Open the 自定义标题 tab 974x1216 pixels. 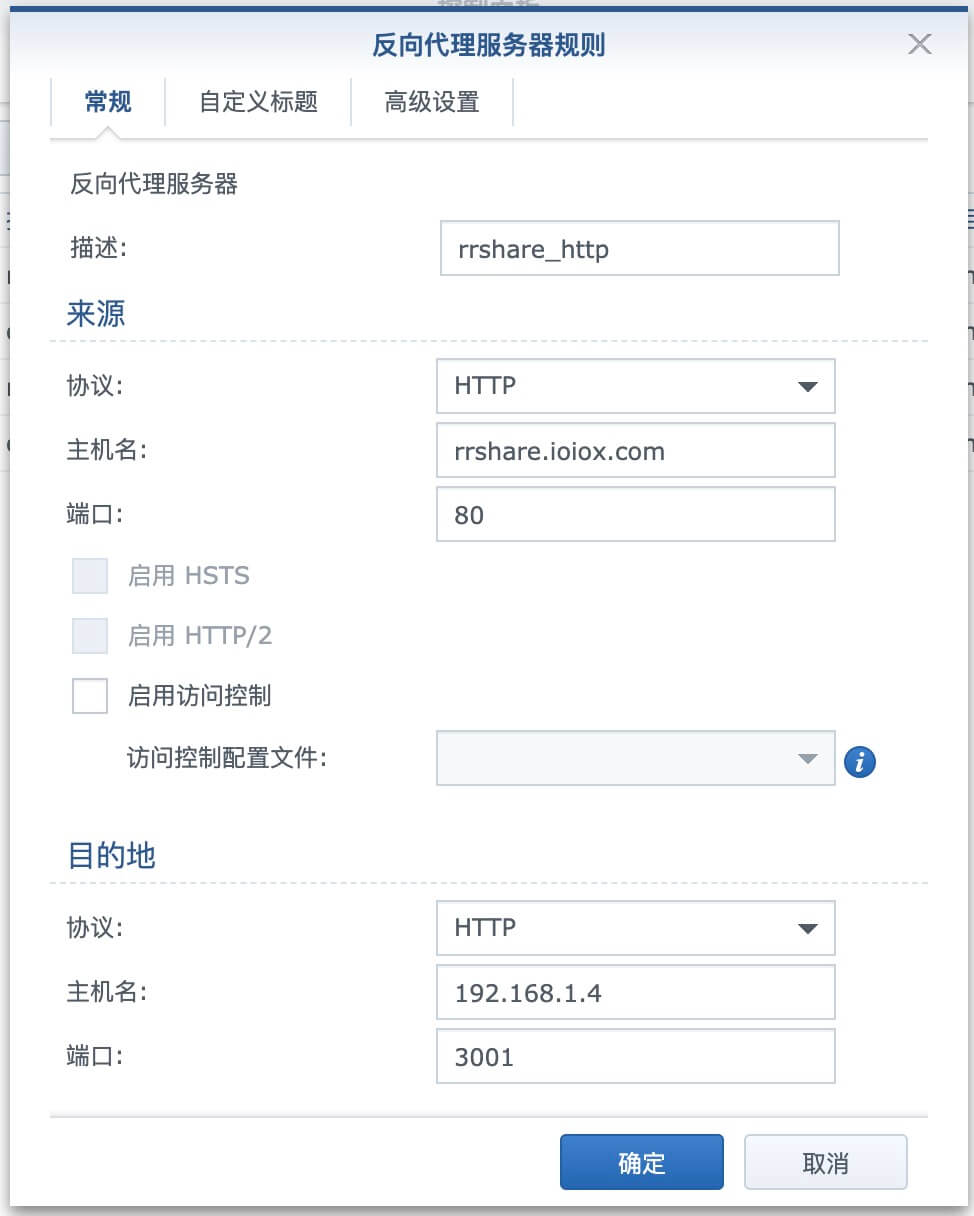tap(258, 102)
